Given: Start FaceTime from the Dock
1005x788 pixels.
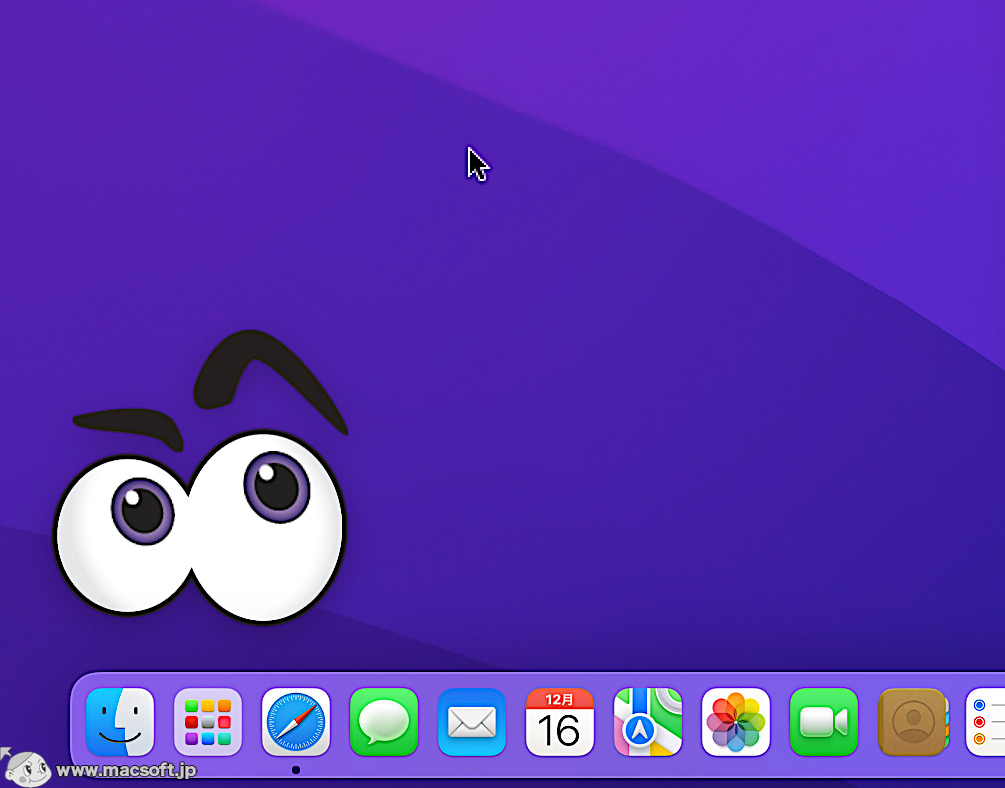Looking at the screenshot, I should point(824,722).
